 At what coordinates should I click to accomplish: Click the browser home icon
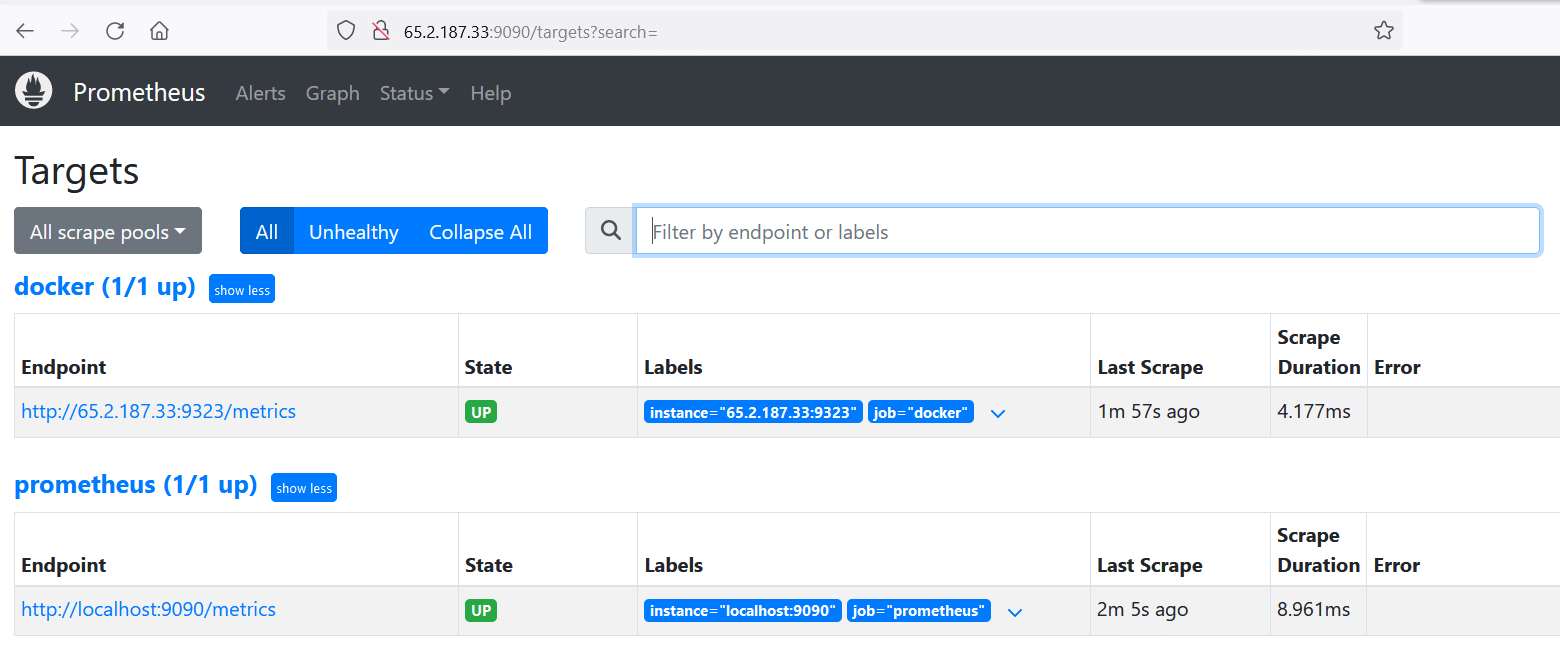(158, 30)
